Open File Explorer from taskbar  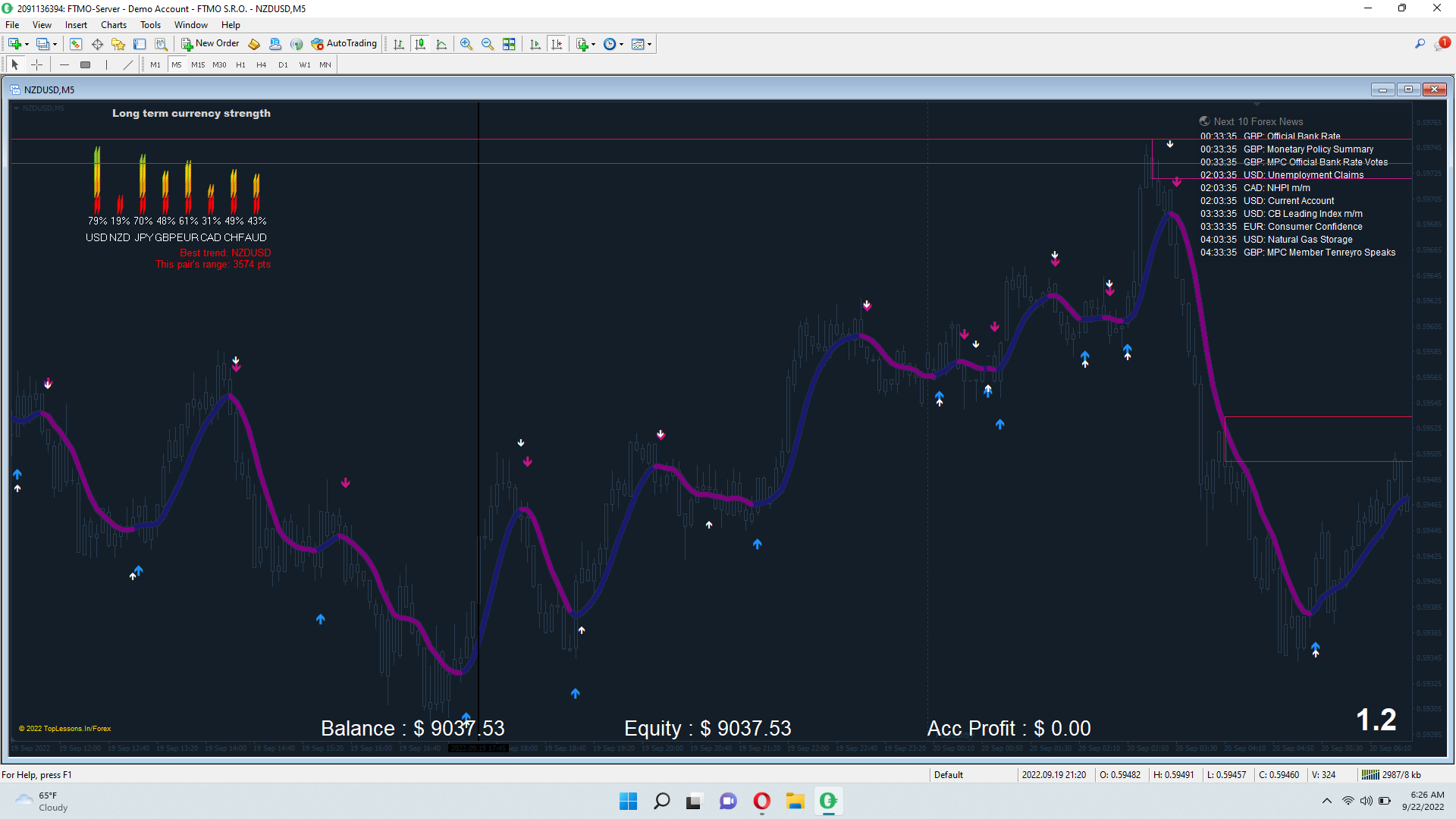pyautogui.click(x=795, y=801)
